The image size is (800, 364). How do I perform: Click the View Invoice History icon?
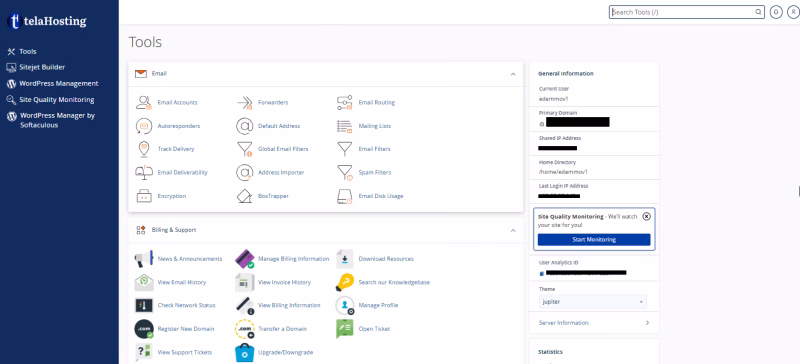point(244,282)
